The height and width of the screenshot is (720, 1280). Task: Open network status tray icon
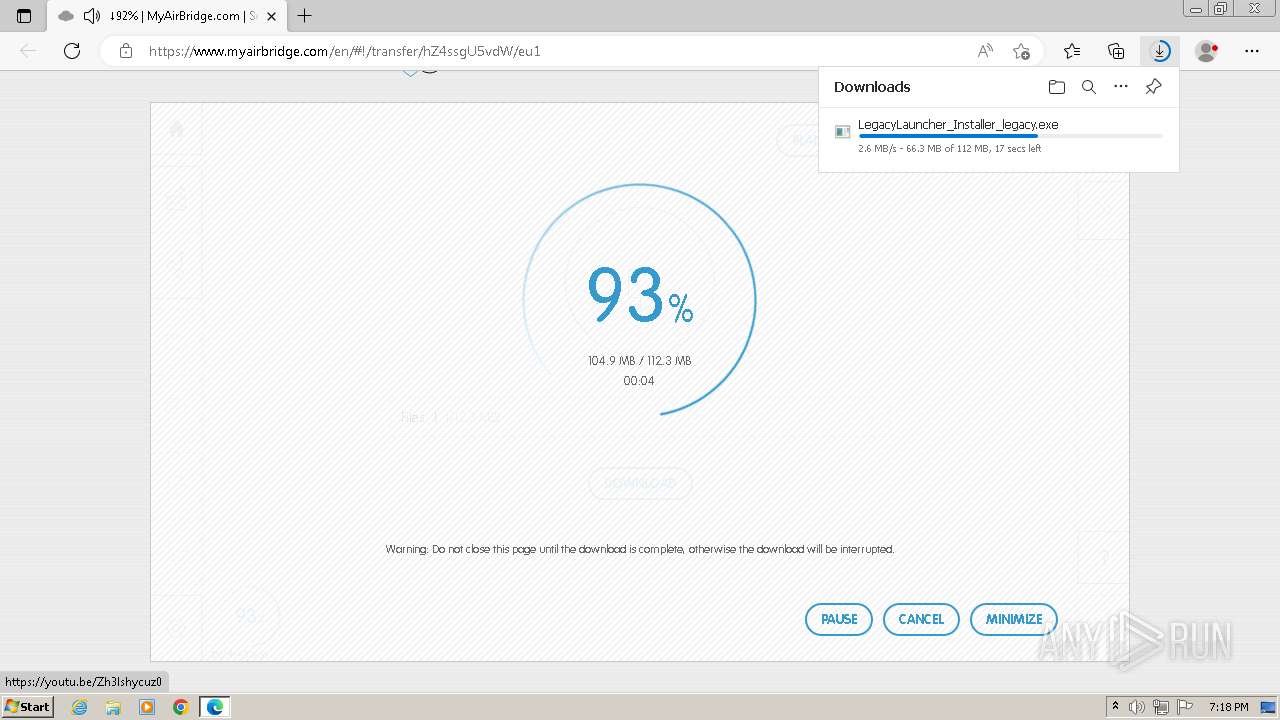click(x=1162, y=707)
